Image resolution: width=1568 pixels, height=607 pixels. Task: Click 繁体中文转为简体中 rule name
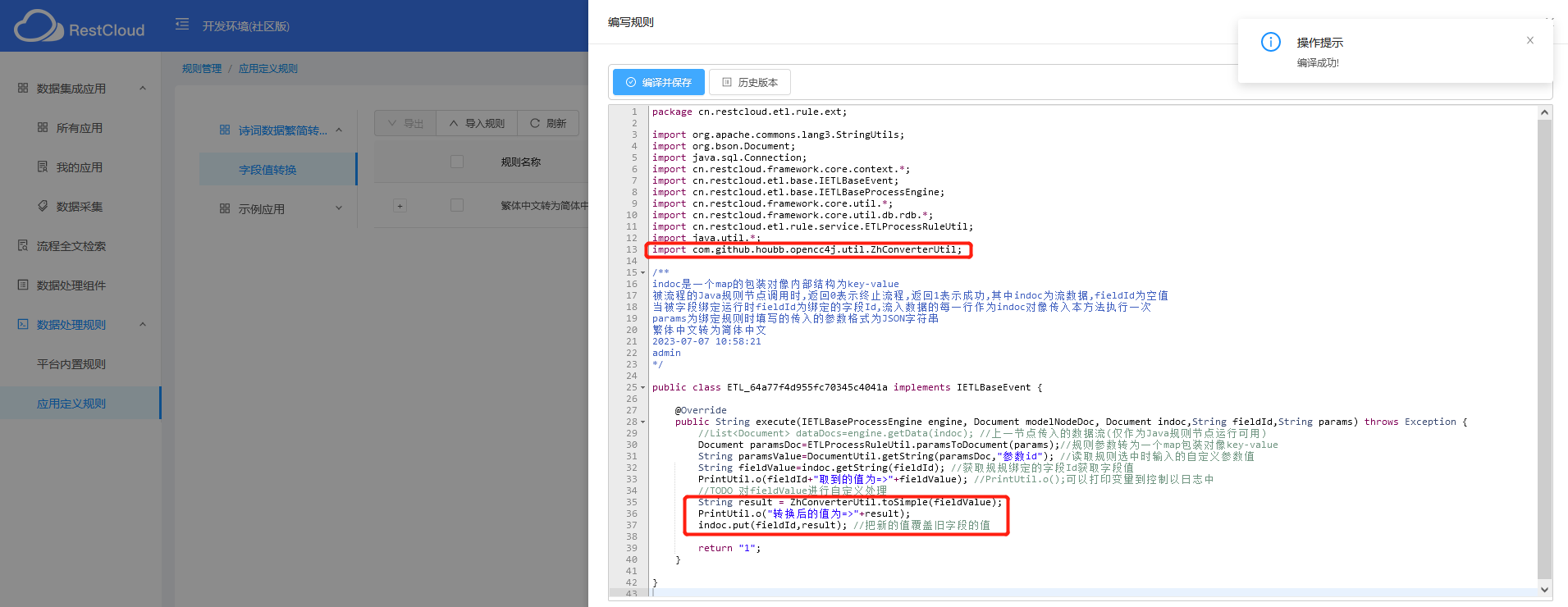(x=545, y=206)
